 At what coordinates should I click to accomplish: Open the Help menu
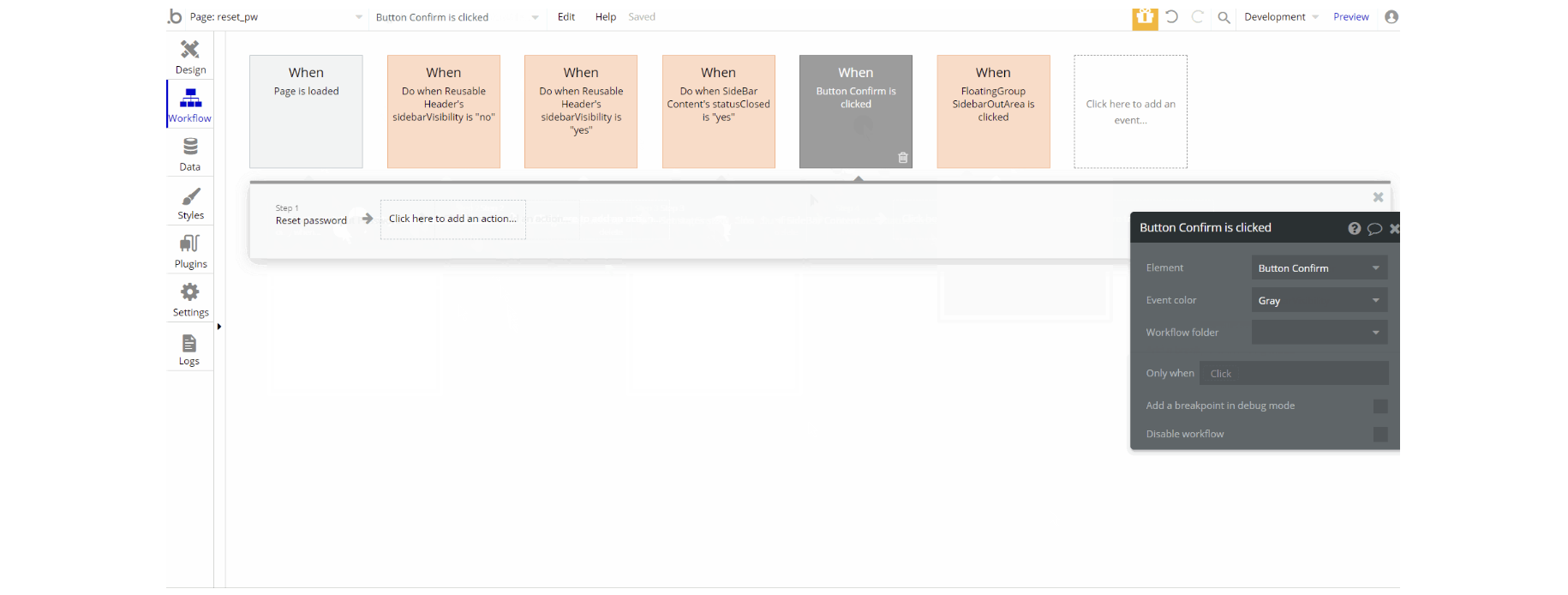tap(606, 17)
